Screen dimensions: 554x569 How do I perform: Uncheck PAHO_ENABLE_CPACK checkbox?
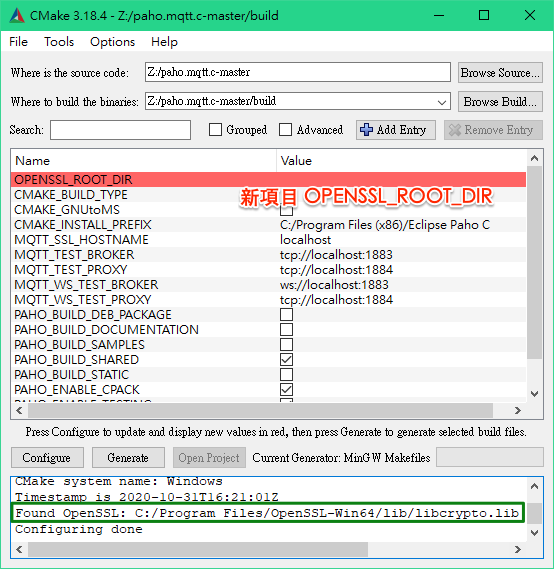[x=286, y=389]
